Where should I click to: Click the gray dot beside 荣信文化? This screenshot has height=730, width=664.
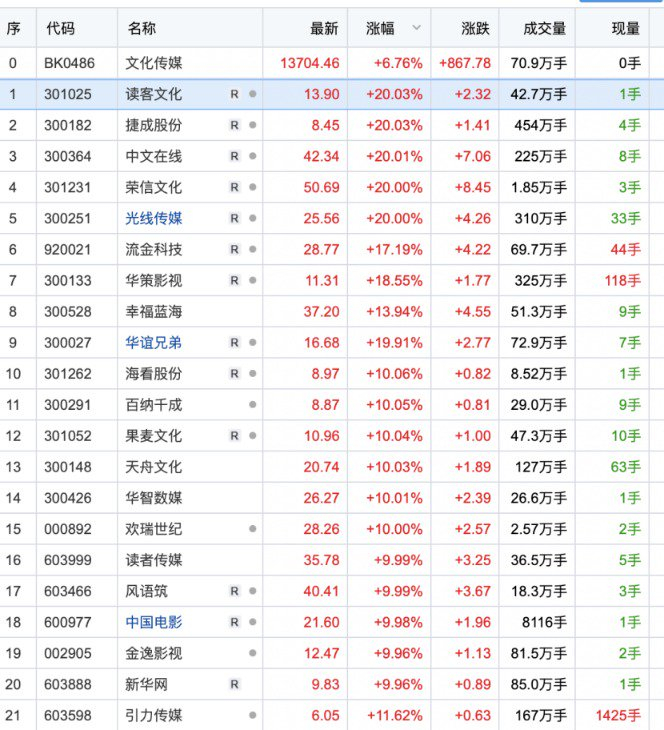252,187
